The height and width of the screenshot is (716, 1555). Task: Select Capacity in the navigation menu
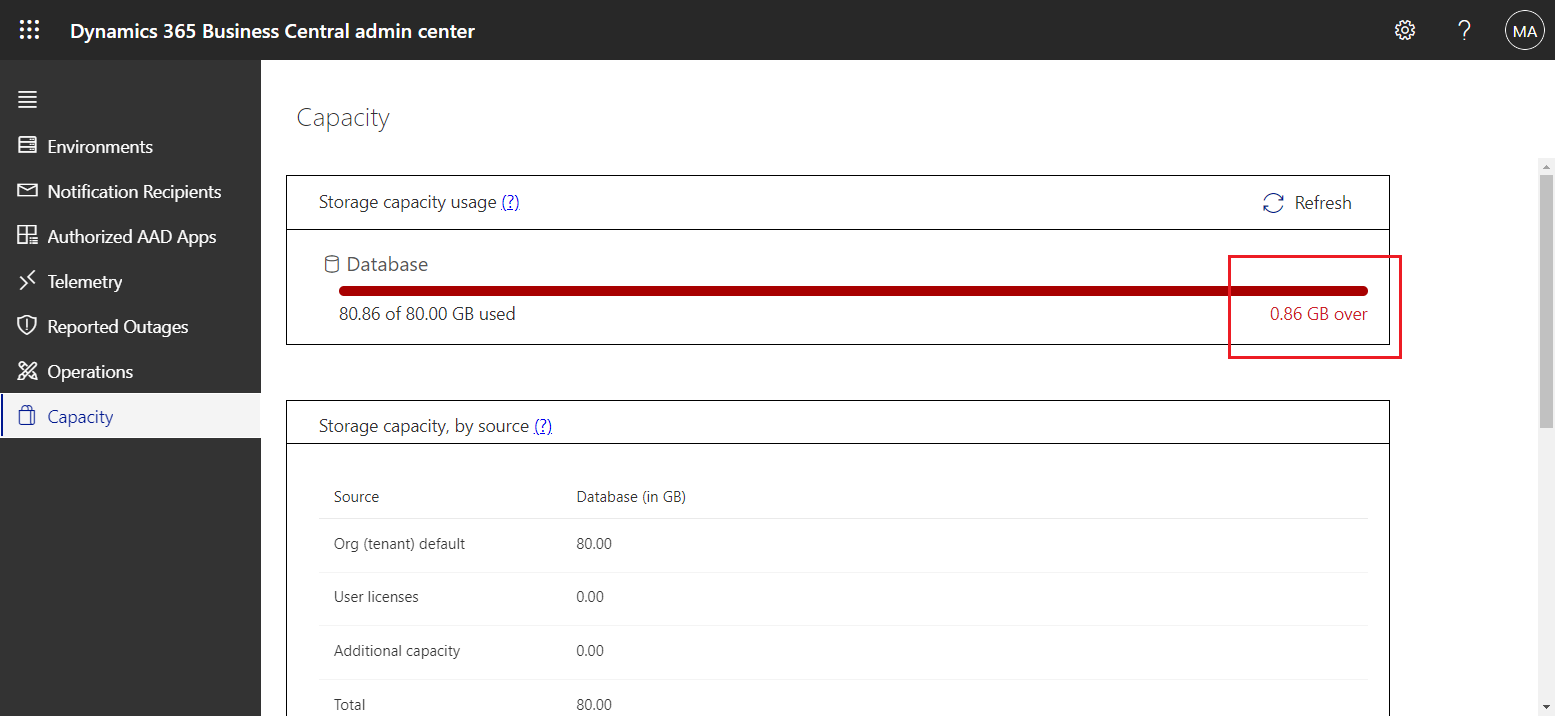click(80, 416)
